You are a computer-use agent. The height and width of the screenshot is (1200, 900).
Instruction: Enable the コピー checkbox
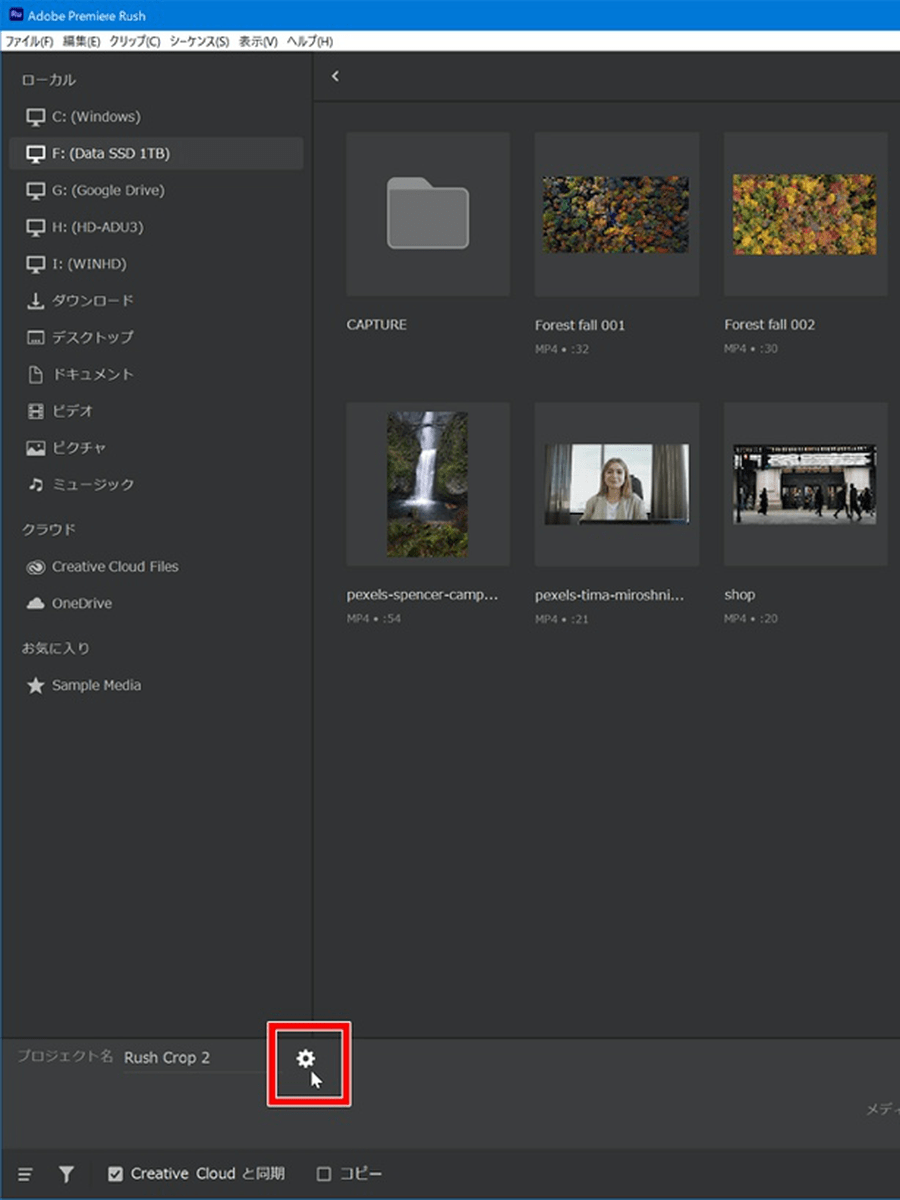pyautogui.click(x=323, y=1174)
